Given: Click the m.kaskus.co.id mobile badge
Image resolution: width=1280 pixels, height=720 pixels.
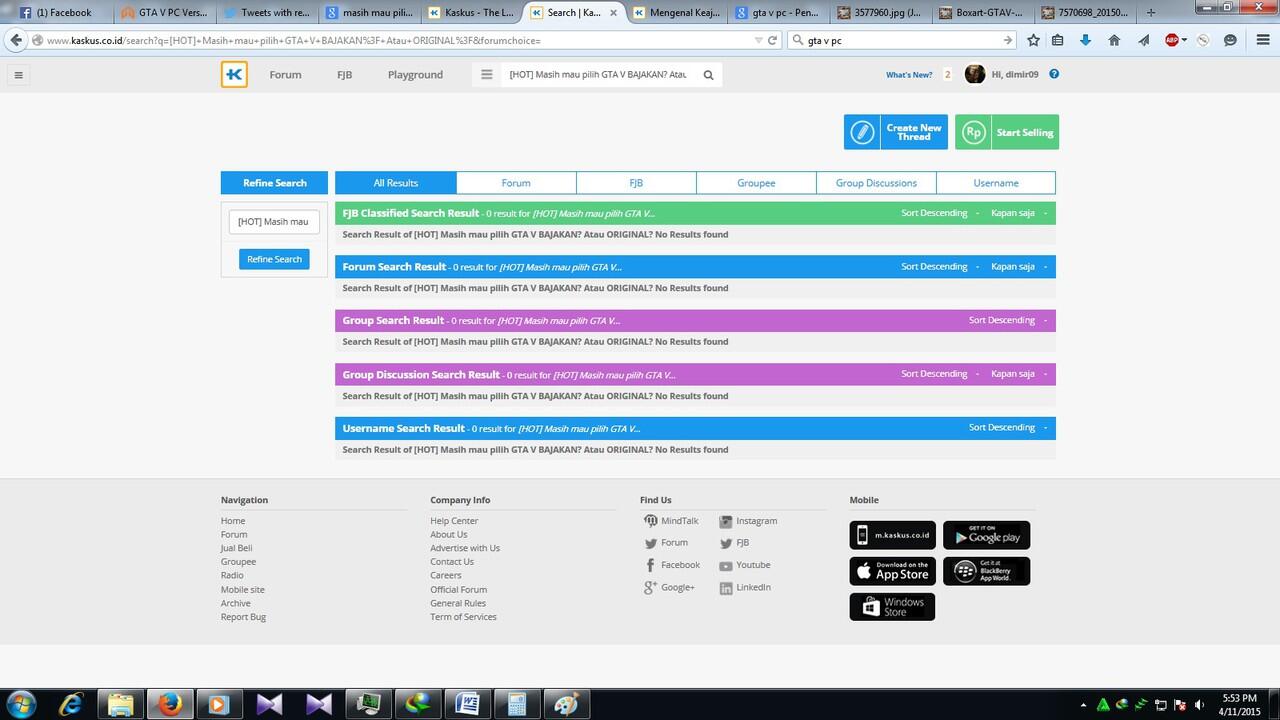Looking at the screenshot, I should [893, 535].
